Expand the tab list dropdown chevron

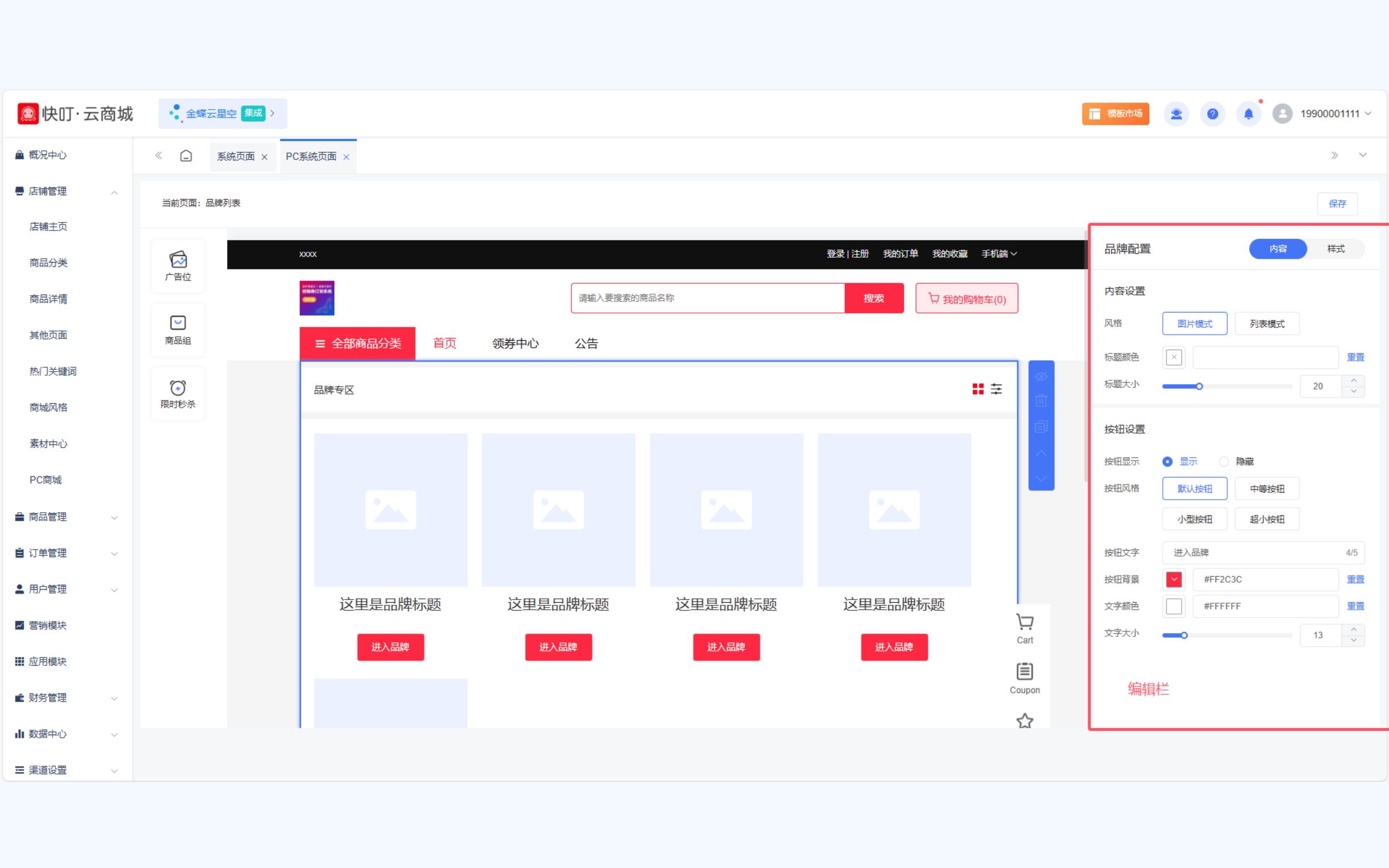pos(1362,156)
